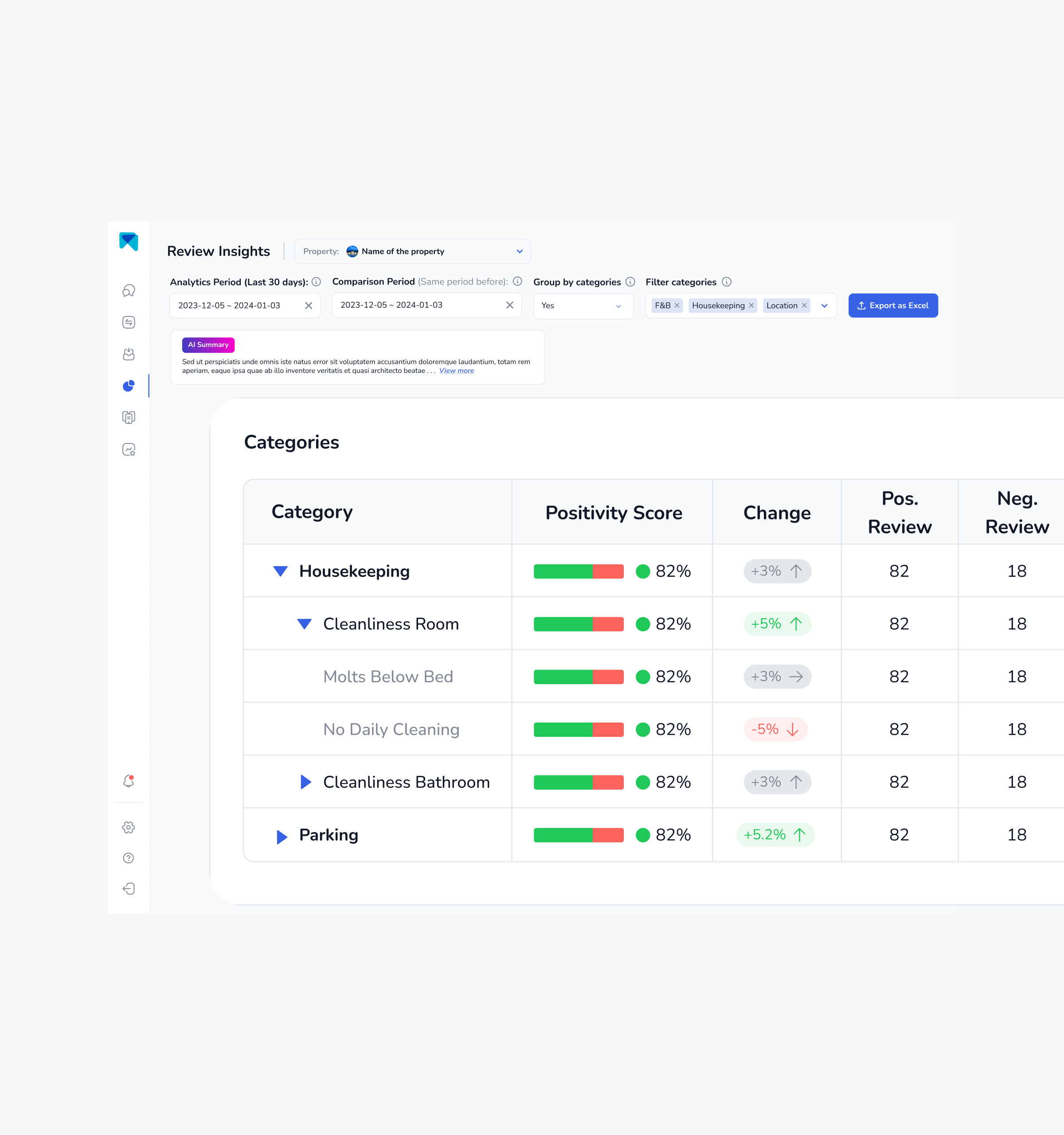Click the Review Insights page title
The height and width of the screenshot is (1135, 1064).
219,251
